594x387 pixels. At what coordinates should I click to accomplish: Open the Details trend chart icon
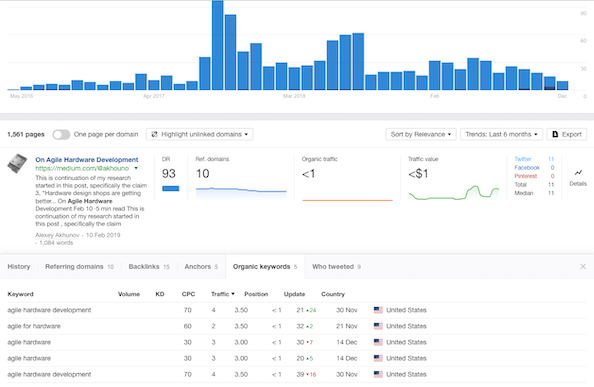pos(578,173)
